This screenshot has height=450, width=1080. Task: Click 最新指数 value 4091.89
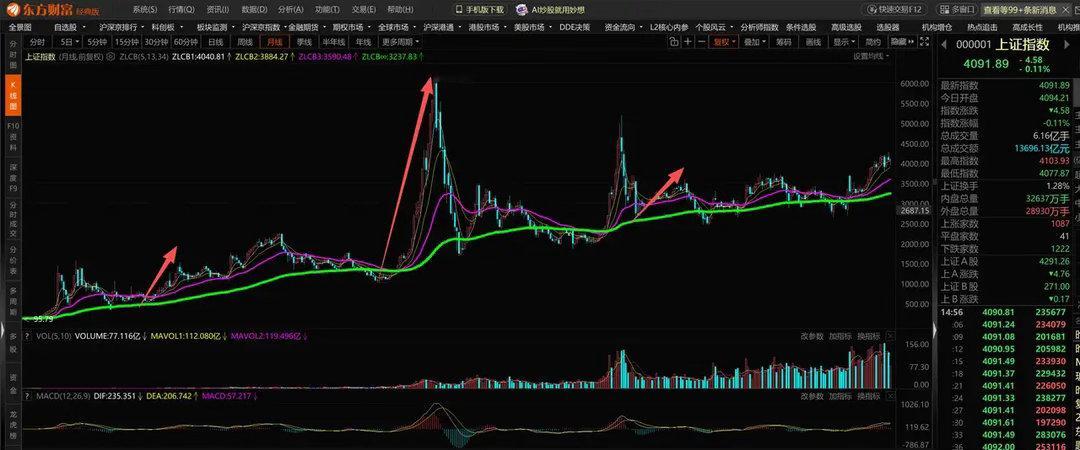(x=1055, y=85)
